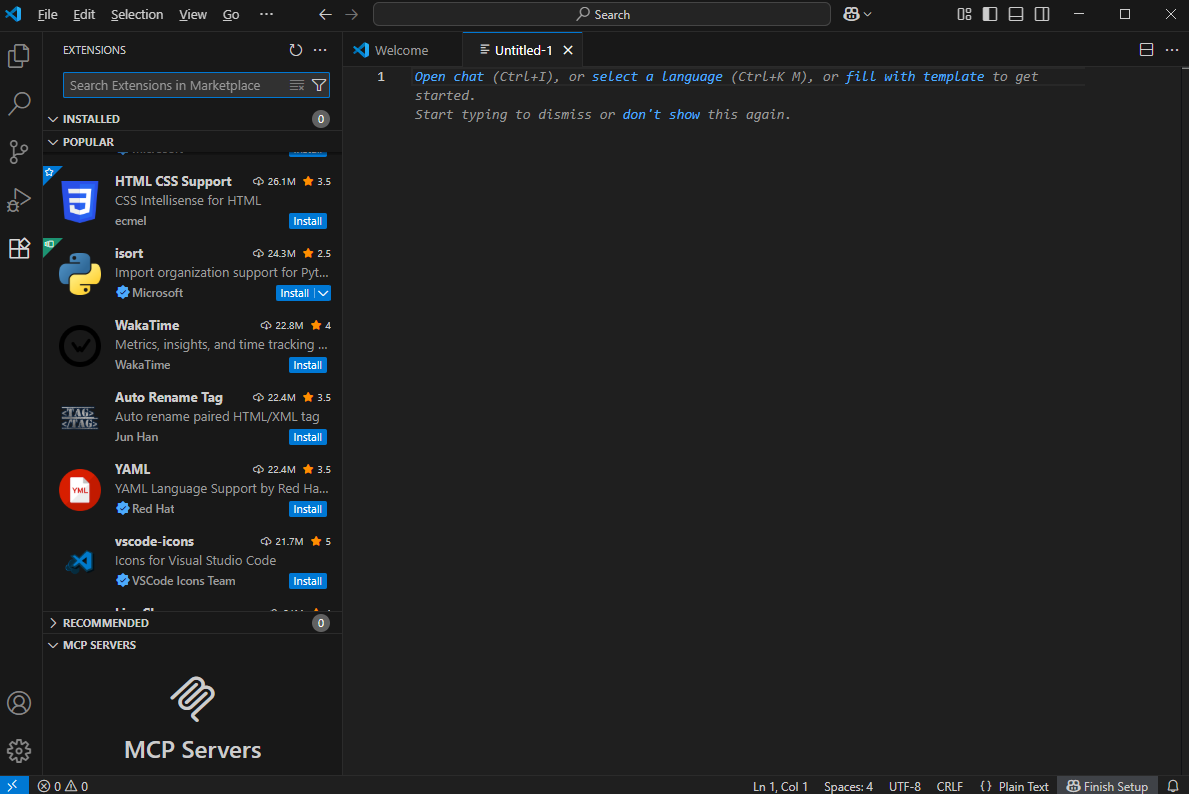Screen dimensions: 1189x794
Task: Go forward with navigation arrow
Action: tap(351, 14)
